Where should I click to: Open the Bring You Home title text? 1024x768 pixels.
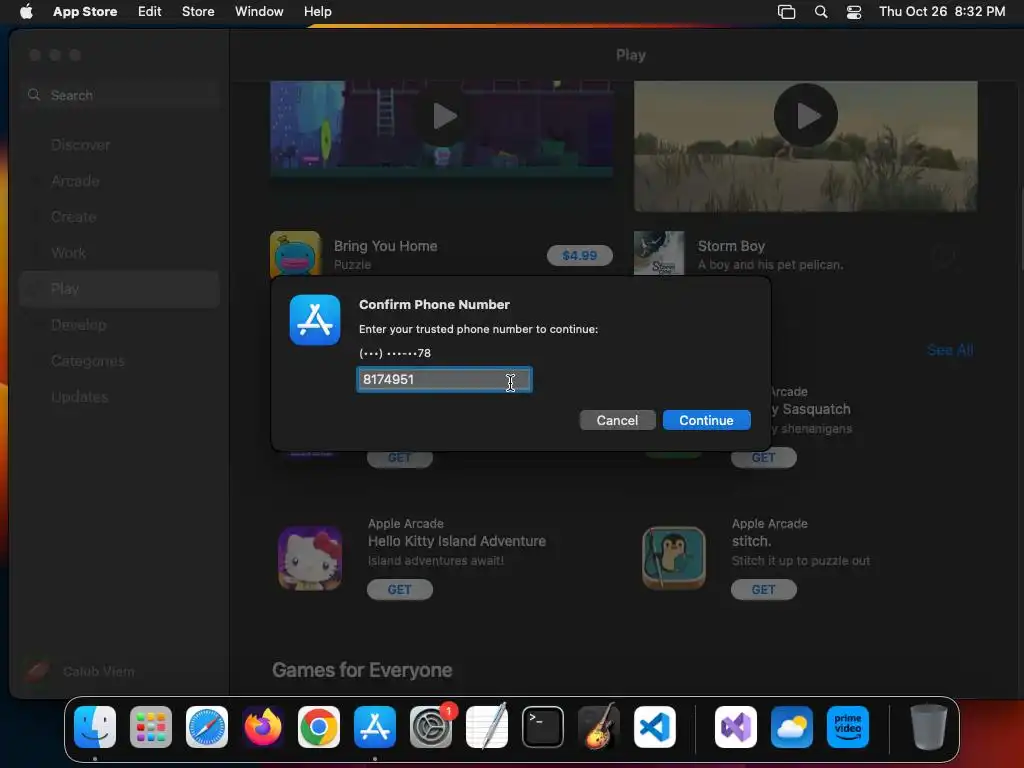pos(385,246)
